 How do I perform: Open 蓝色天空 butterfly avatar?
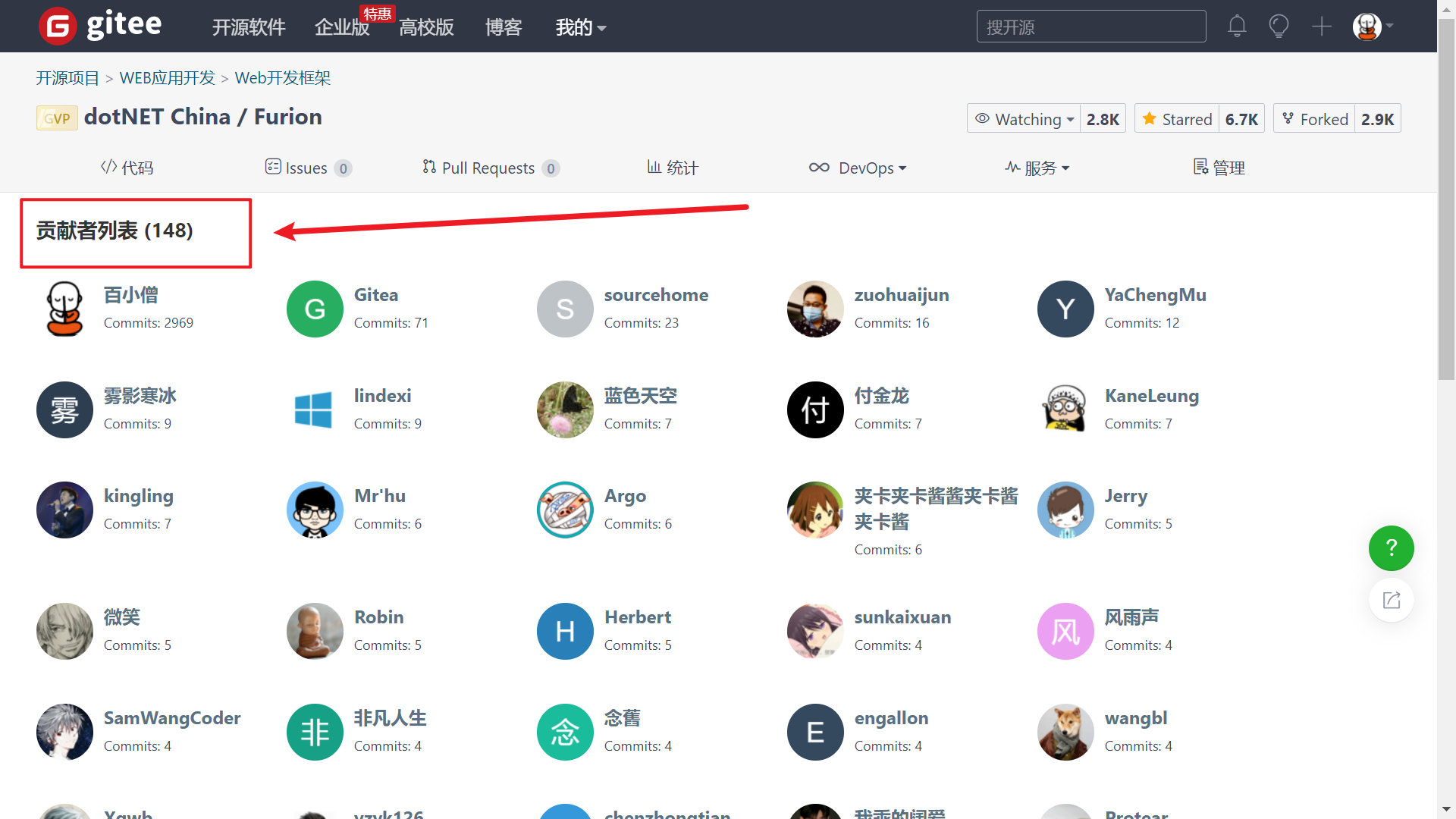(565, 409)
